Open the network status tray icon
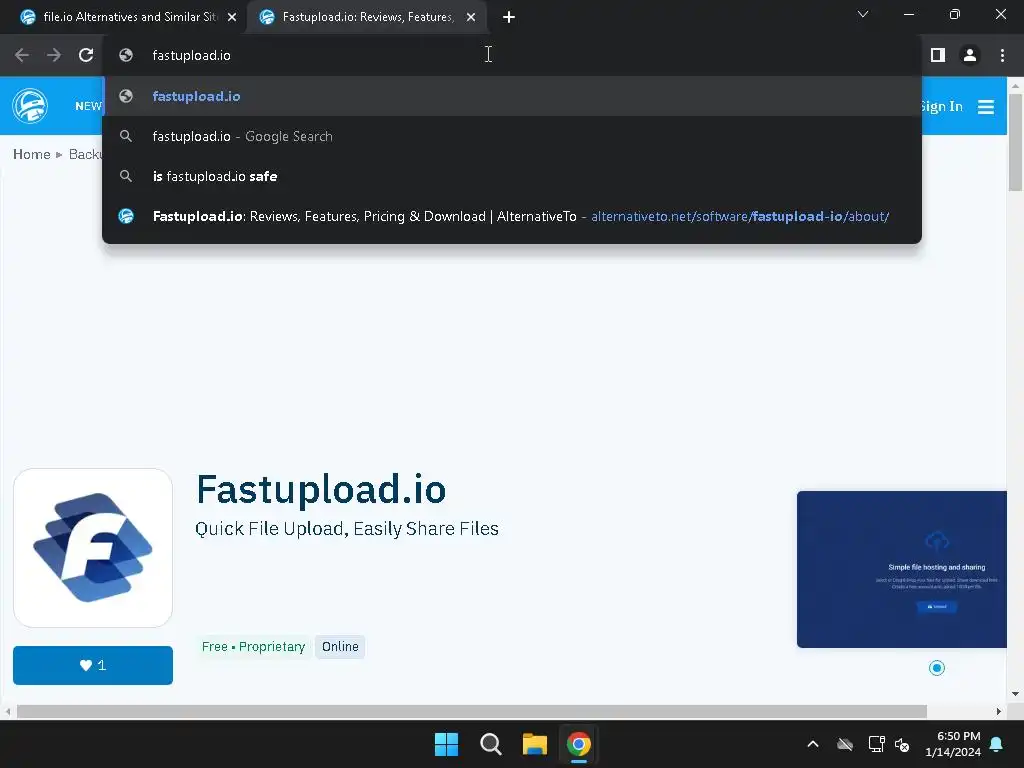The width and height of the screenshot is (1024, 768). click(x=876, y=744)
